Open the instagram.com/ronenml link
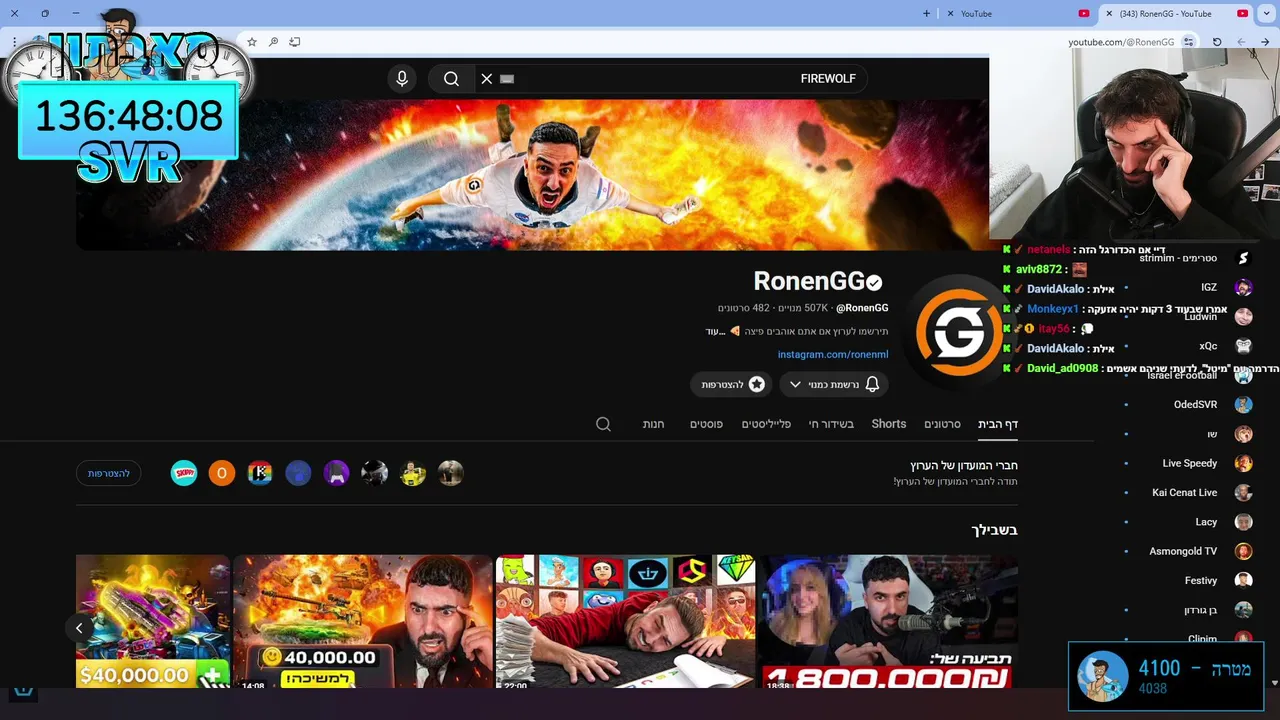Screen dimensions: 1280x720 pos(833,354)
